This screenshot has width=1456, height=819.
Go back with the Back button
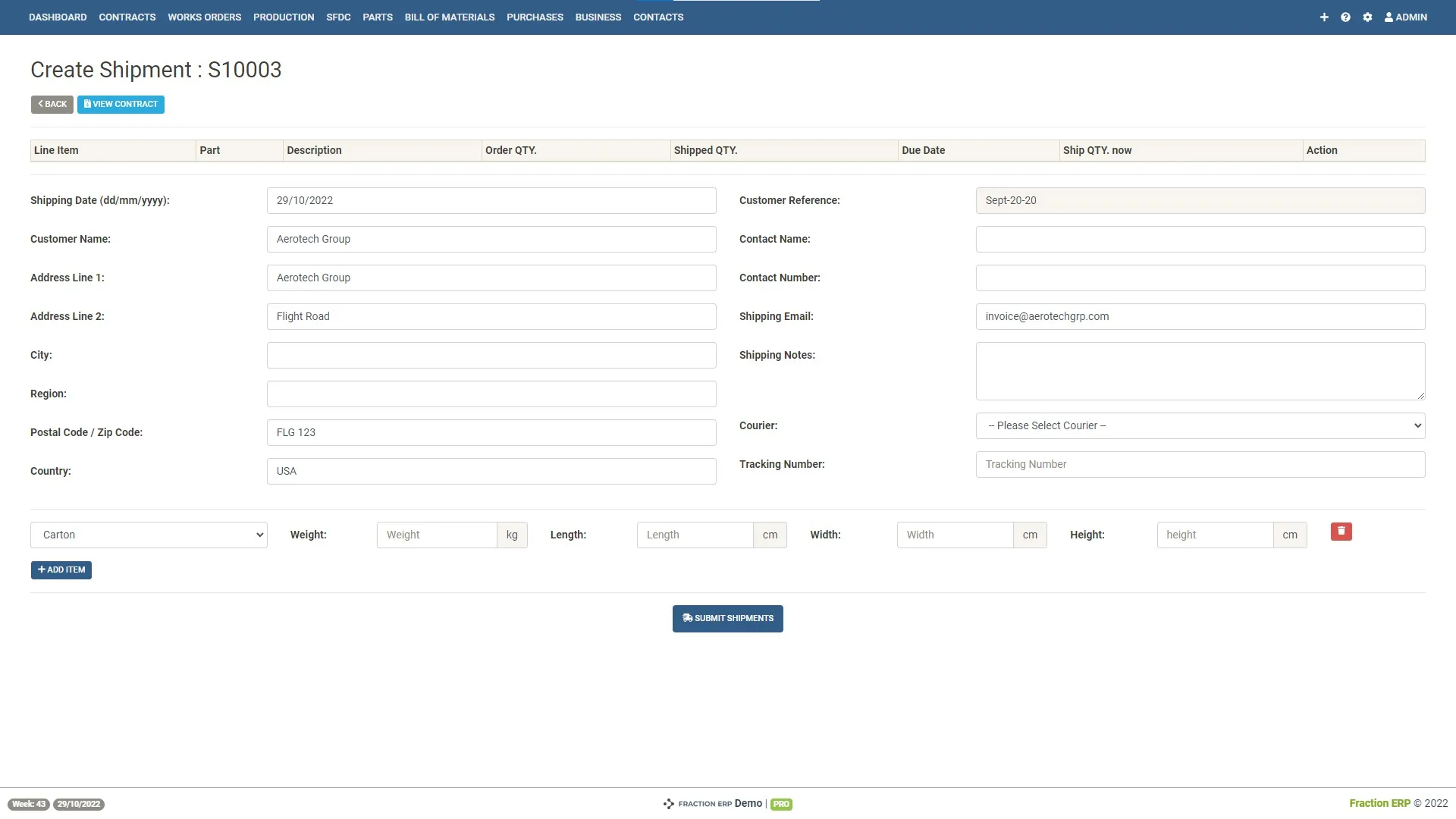(x=52, y=104)
